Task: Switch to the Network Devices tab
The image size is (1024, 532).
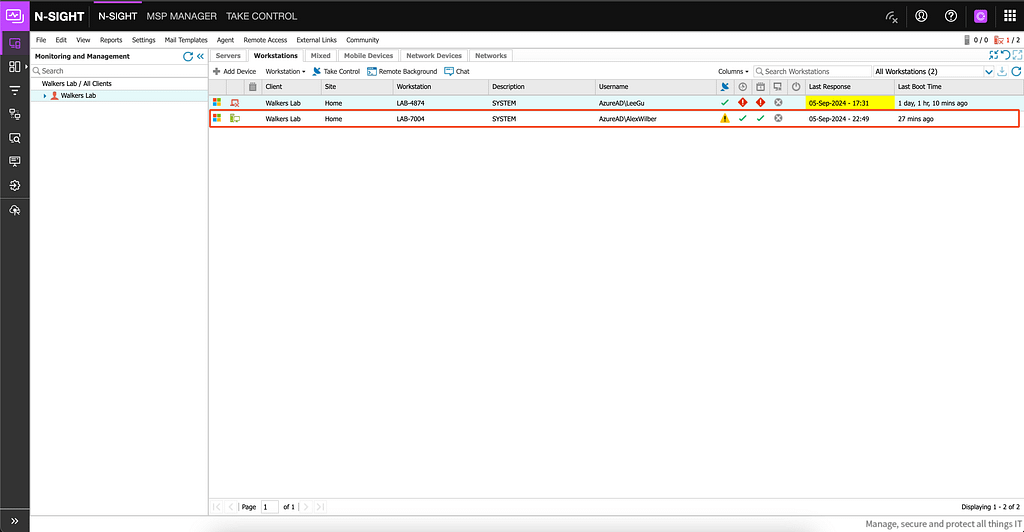Action: [x=434, y=56]
